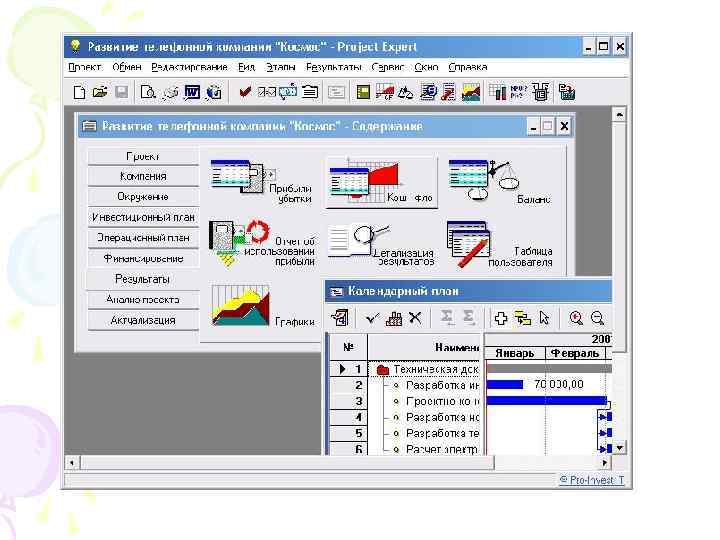Click the bar chart toolbar icon
720x540 pixels.
[497, 92]
